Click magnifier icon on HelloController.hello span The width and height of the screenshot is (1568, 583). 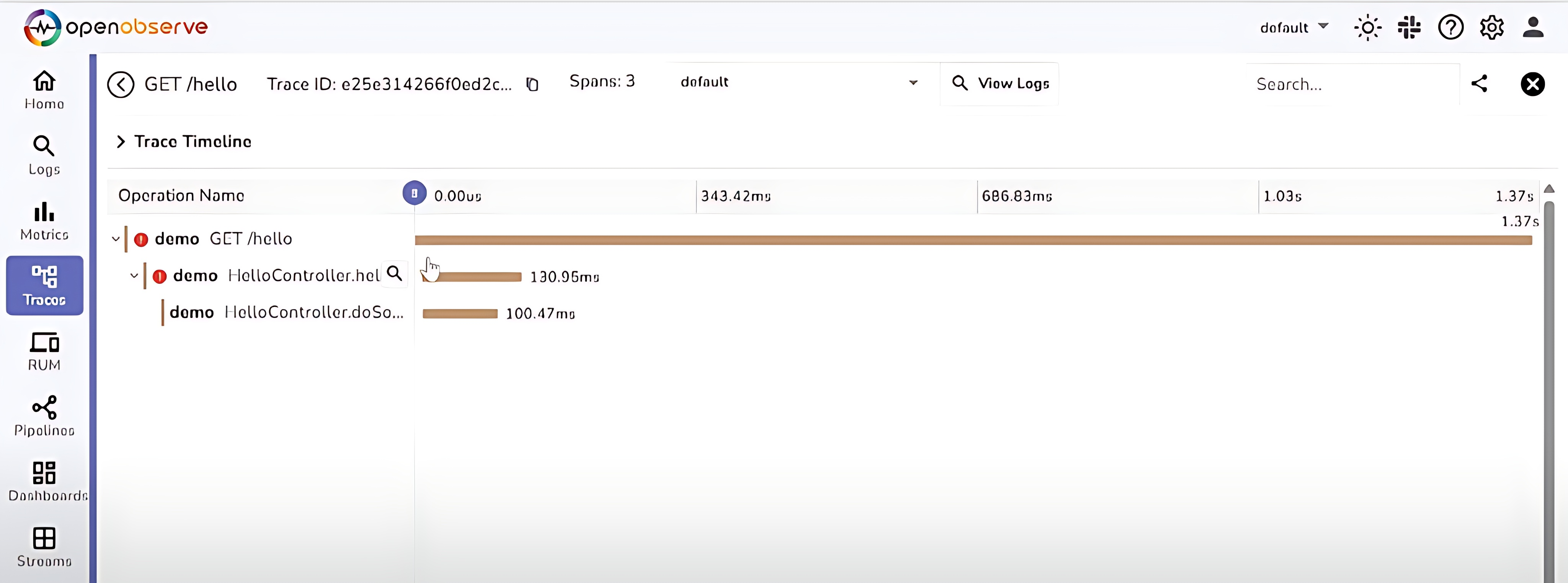394,274
